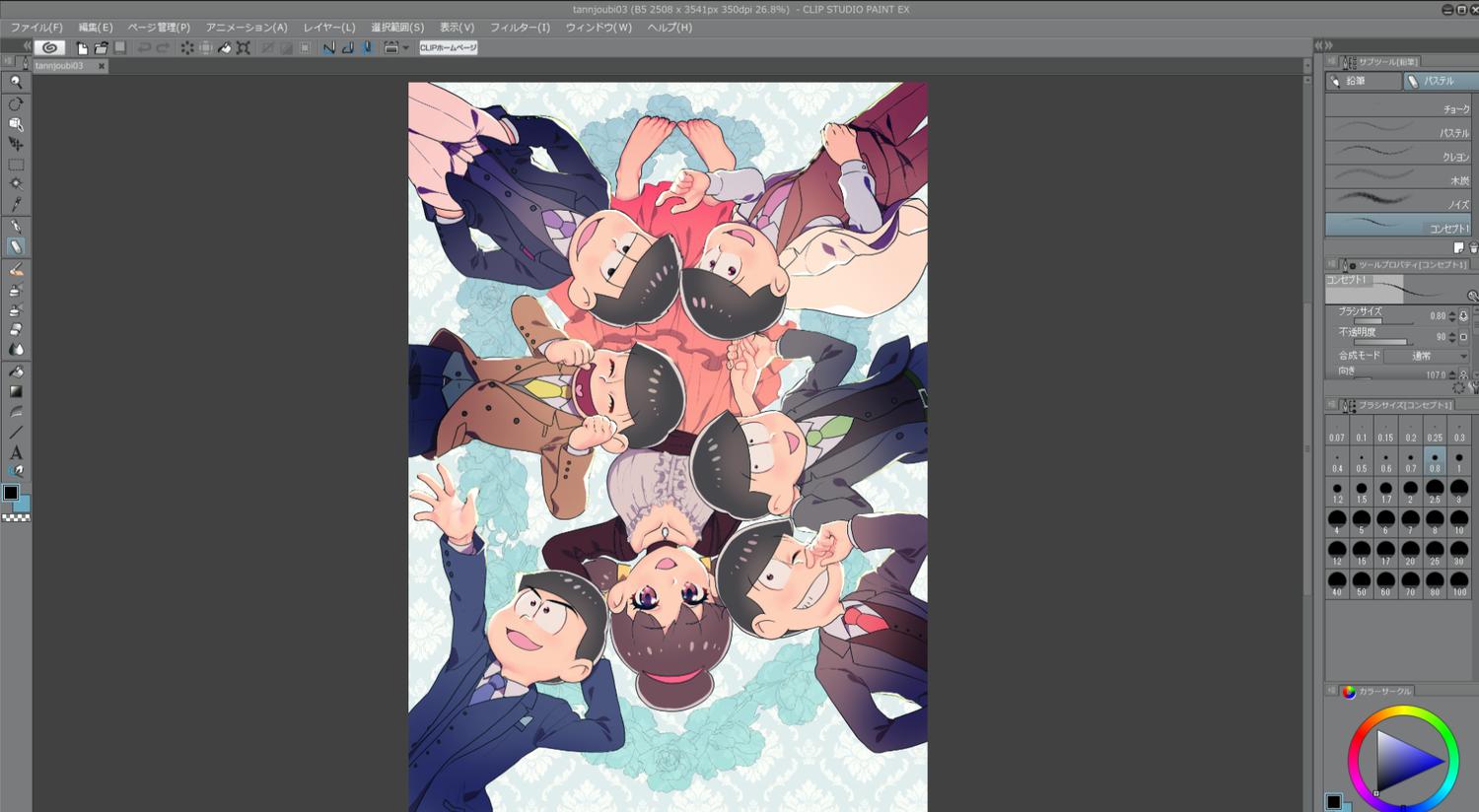
Task: Select the Move layer tool
Action: (16, 144)
